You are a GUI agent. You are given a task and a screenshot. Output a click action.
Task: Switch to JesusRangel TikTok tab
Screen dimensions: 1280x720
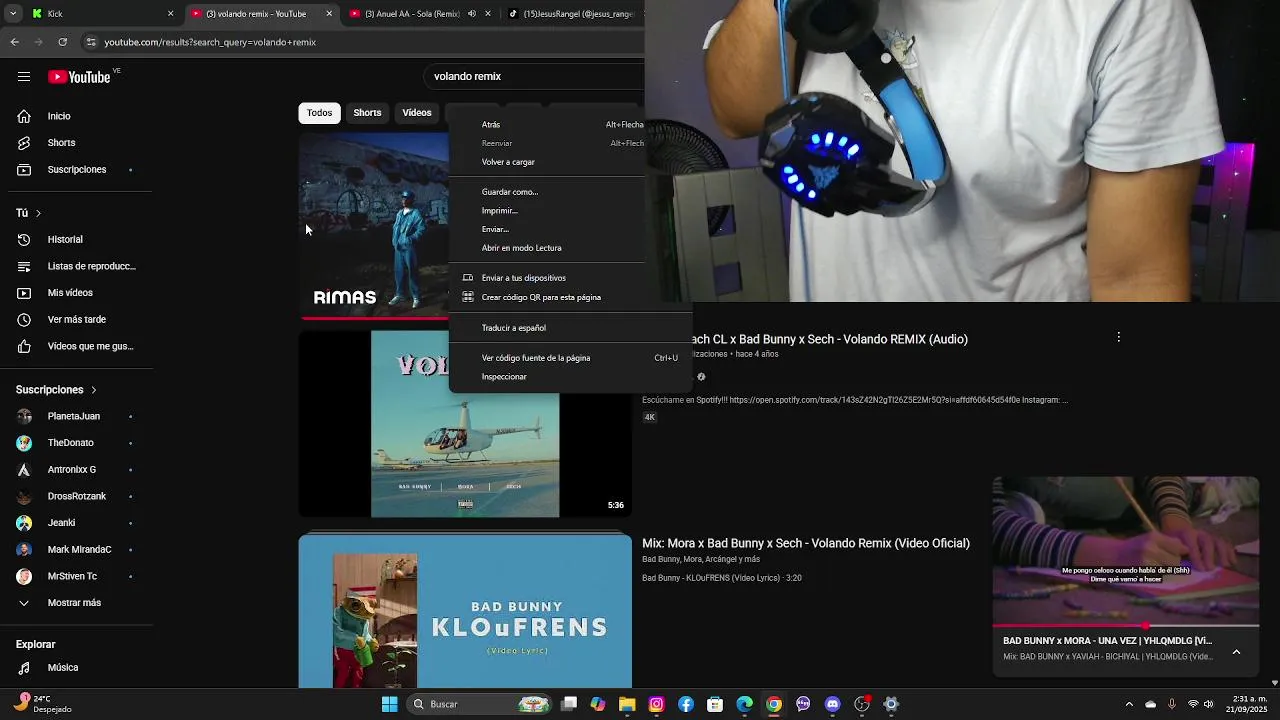[574, 14]
